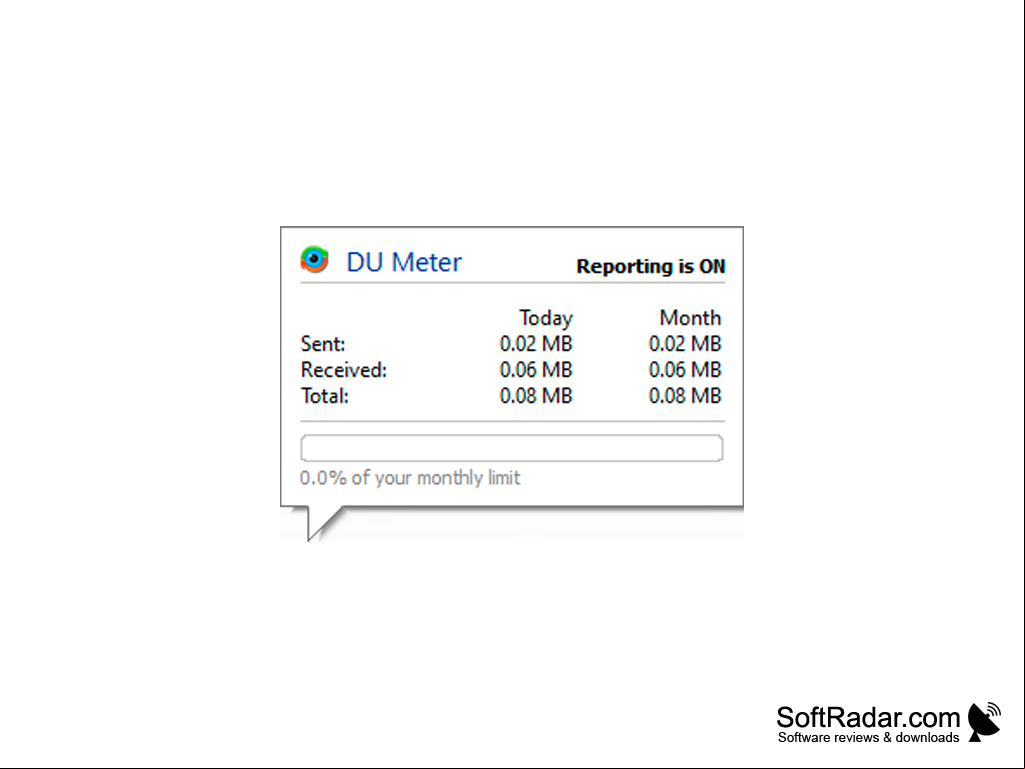Select Month's Sent value 0.02 MB
This screenshot has height=769, width=1025.
click(x=685, y=344)
